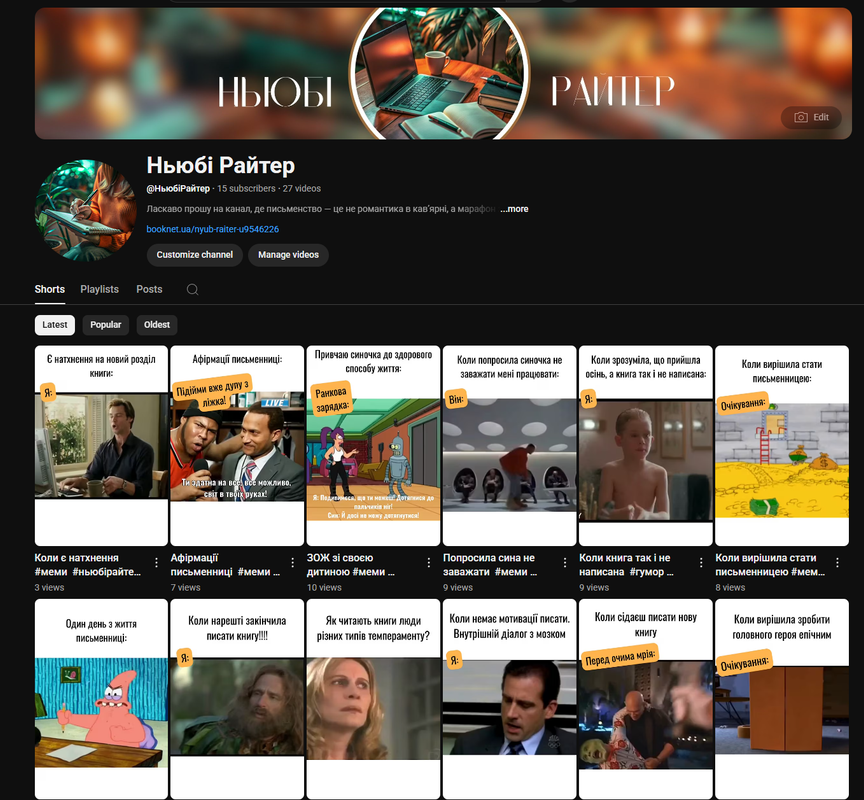
Task: Click the title 'Афірмації письменниці #меми'
Action: pos(225,565)
